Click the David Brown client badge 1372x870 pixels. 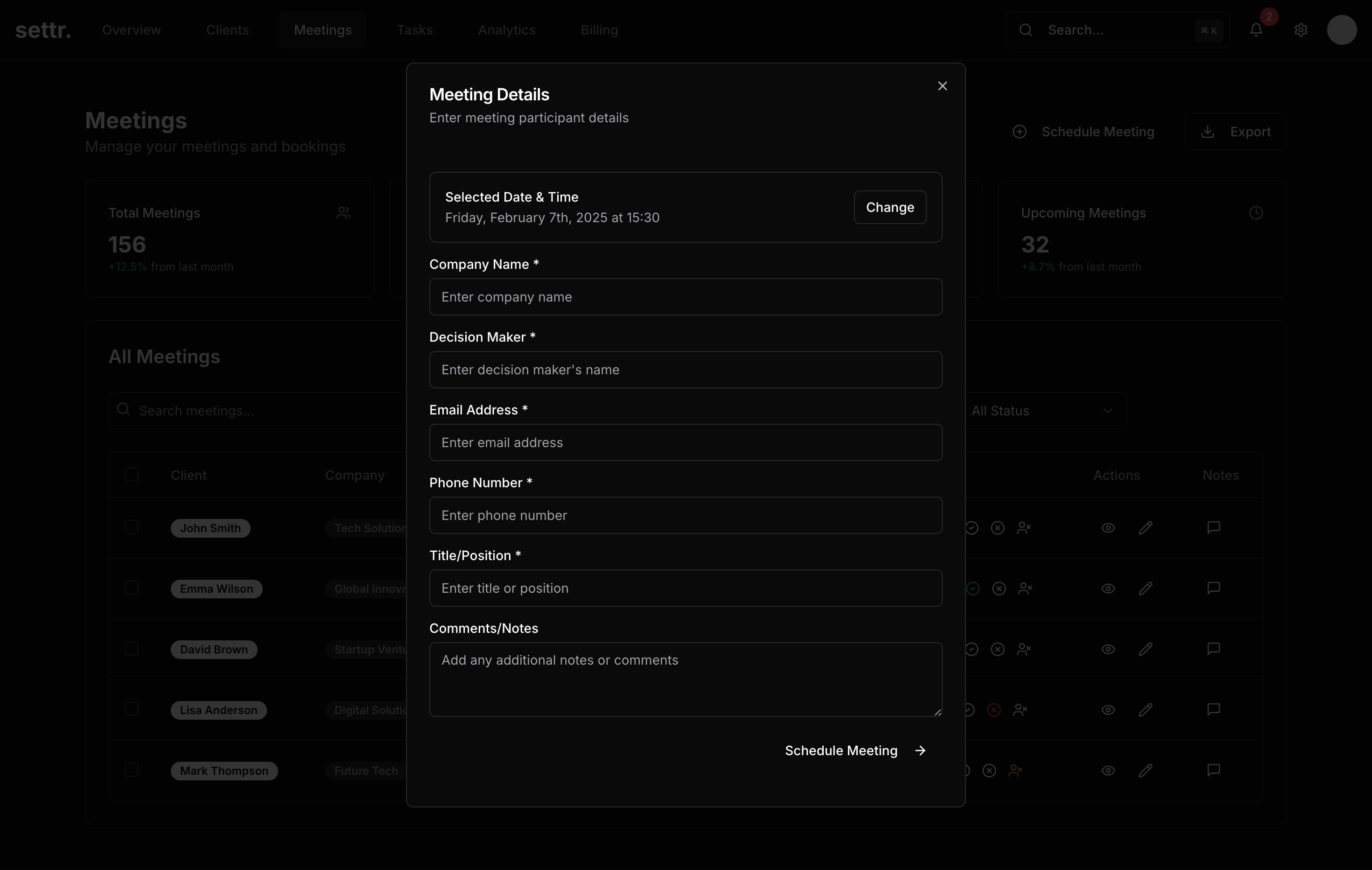pyautogui.click(x=214, y=650)
